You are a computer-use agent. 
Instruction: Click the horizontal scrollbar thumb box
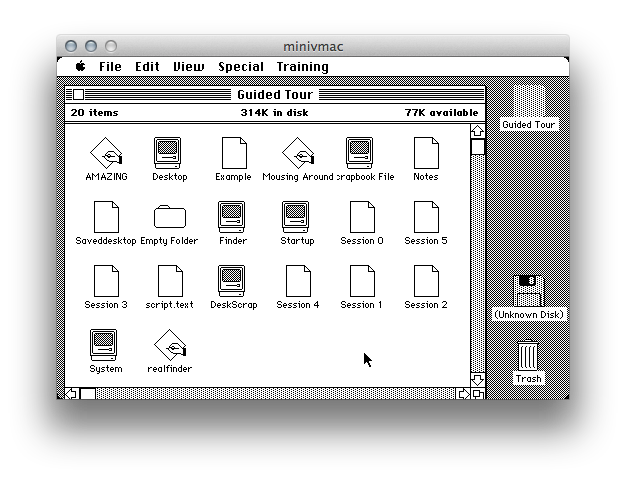(88, 394)
